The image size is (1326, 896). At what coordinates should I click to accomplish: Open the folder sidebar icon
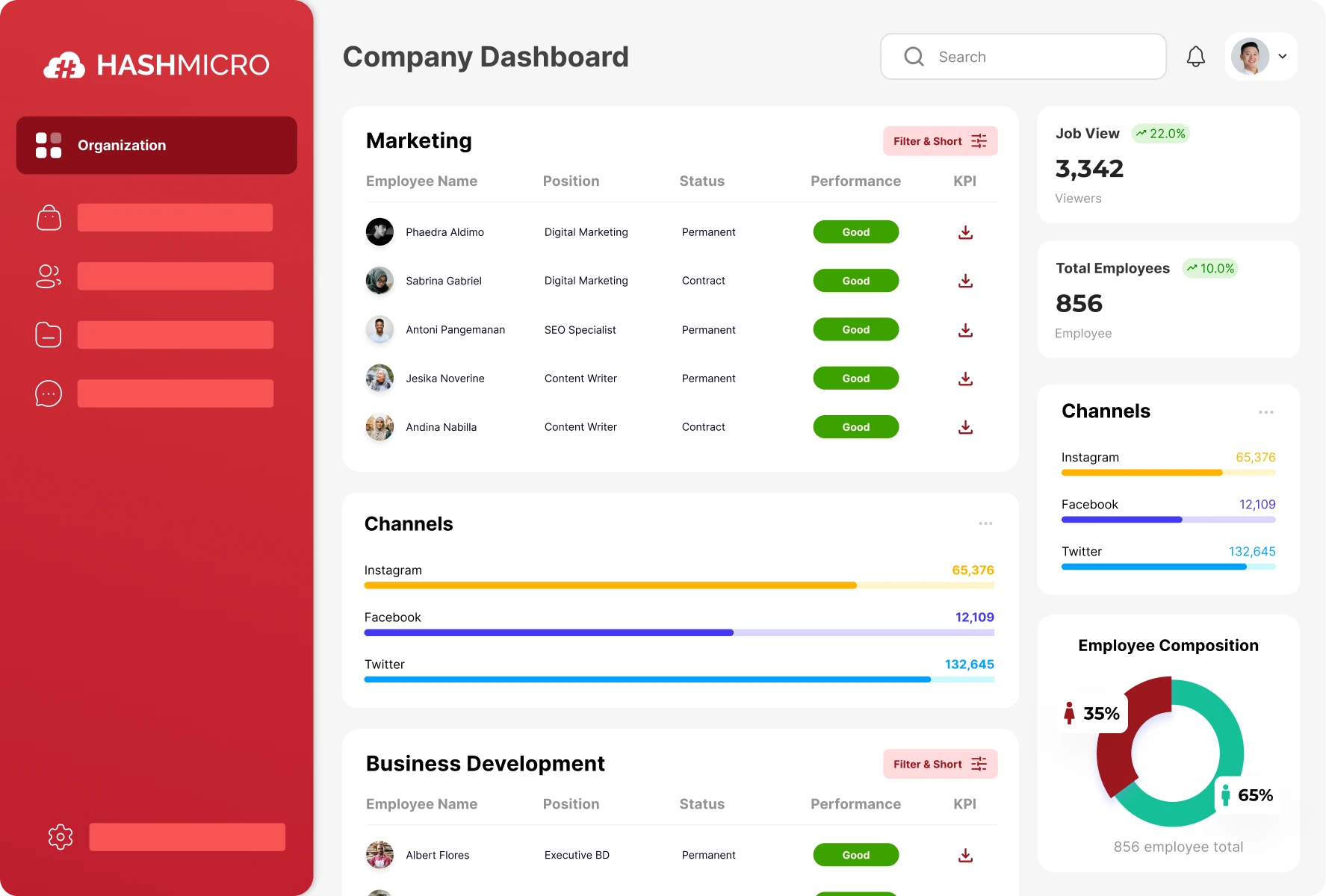coord(49,335)
